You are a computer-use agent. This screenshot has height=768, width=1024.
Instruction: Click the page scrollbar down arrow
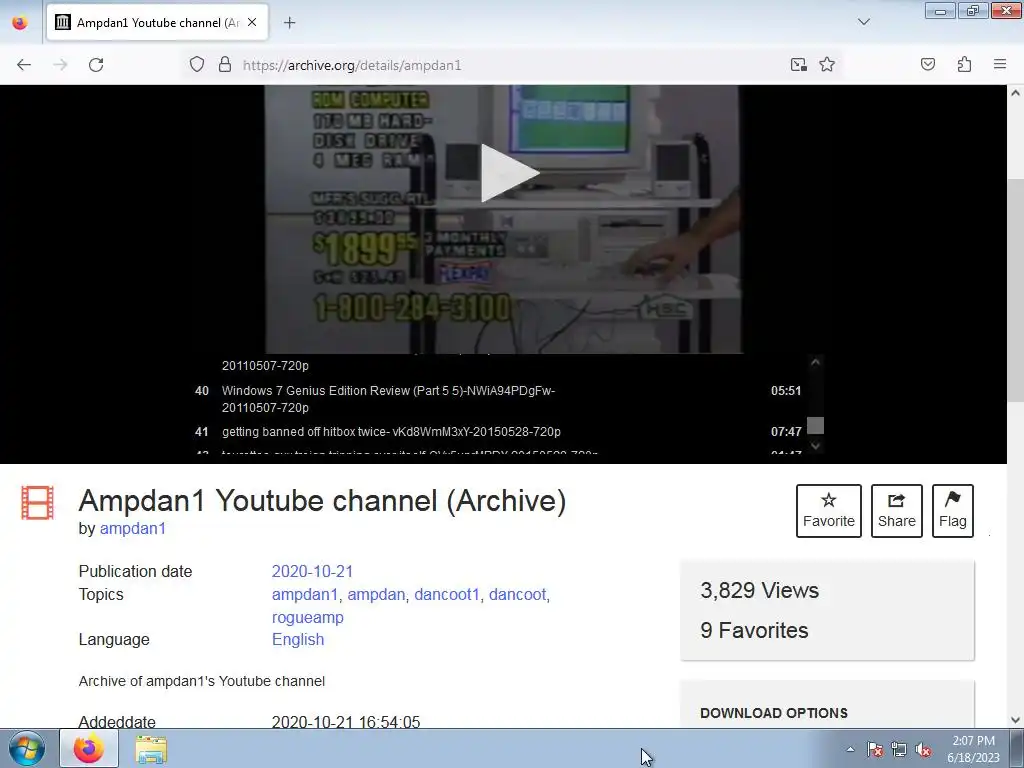[x=1015, y=720]
